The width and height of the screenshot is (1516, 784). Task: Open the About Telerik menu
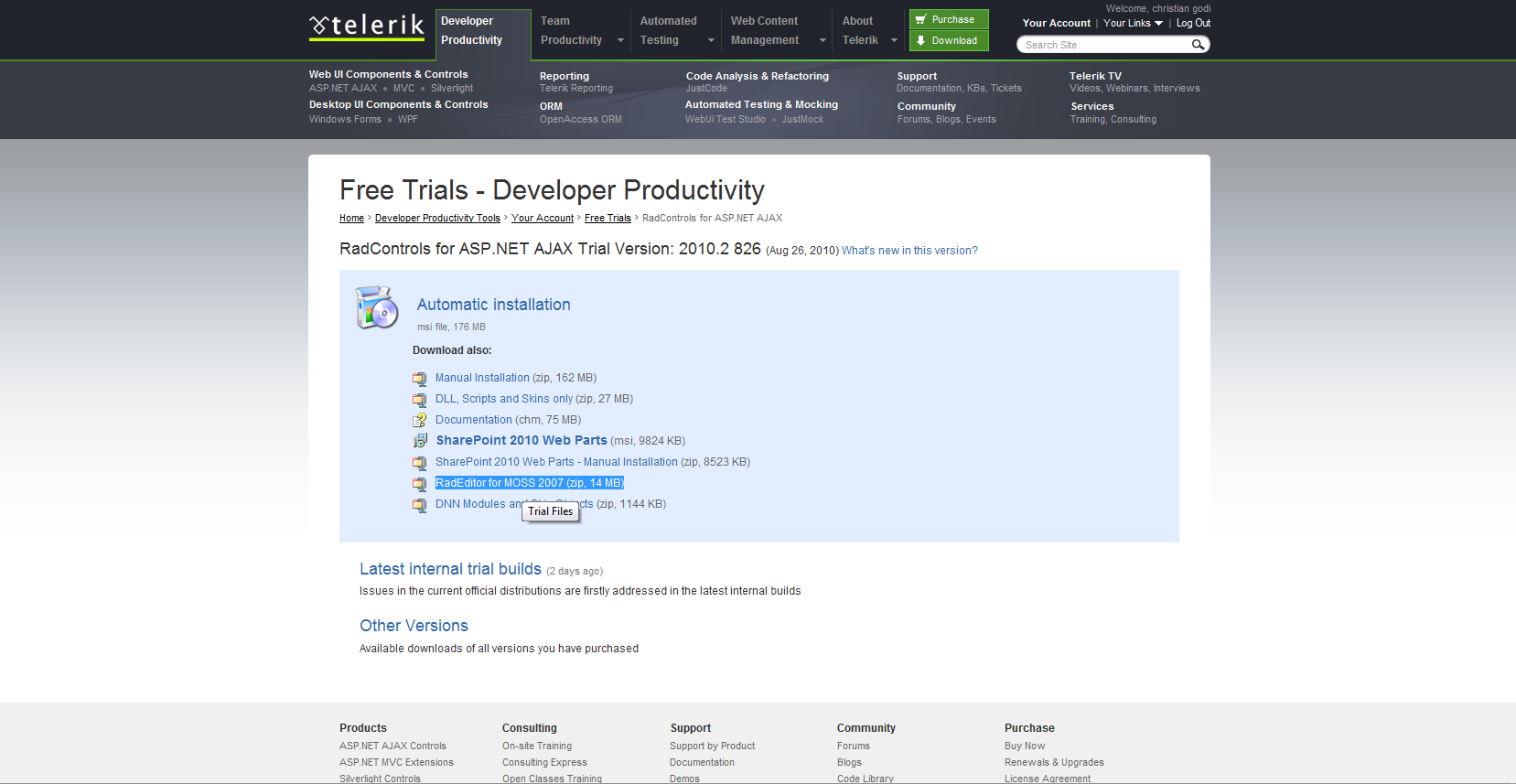pos(869,30)
